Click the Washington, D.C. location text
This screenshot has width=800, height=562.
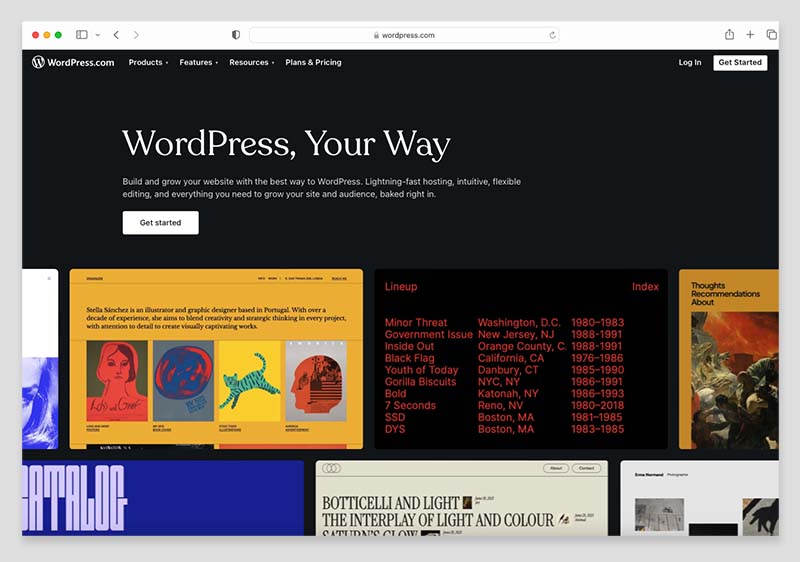pos(519,322)
